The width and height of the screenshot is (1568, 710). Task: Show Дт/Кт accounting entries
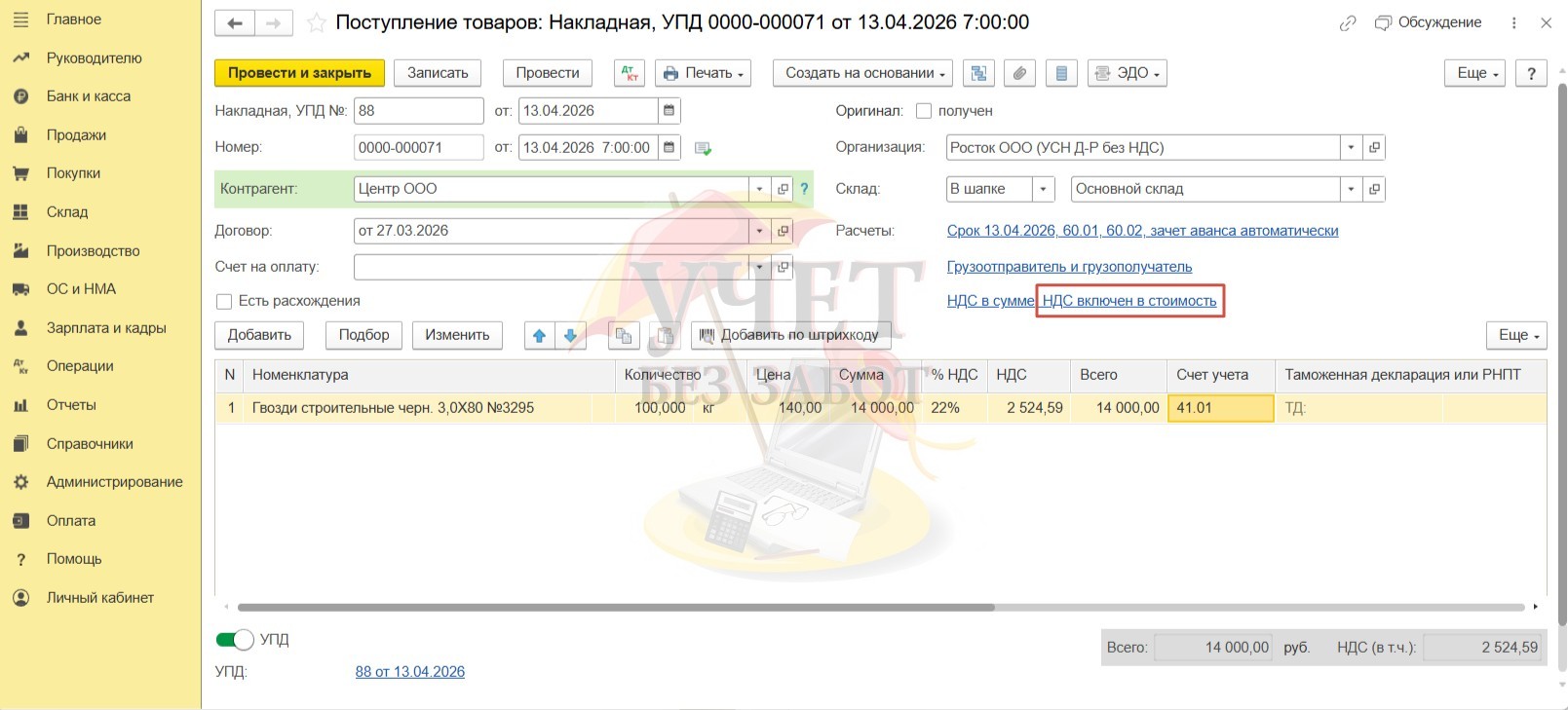coord(630,73)
